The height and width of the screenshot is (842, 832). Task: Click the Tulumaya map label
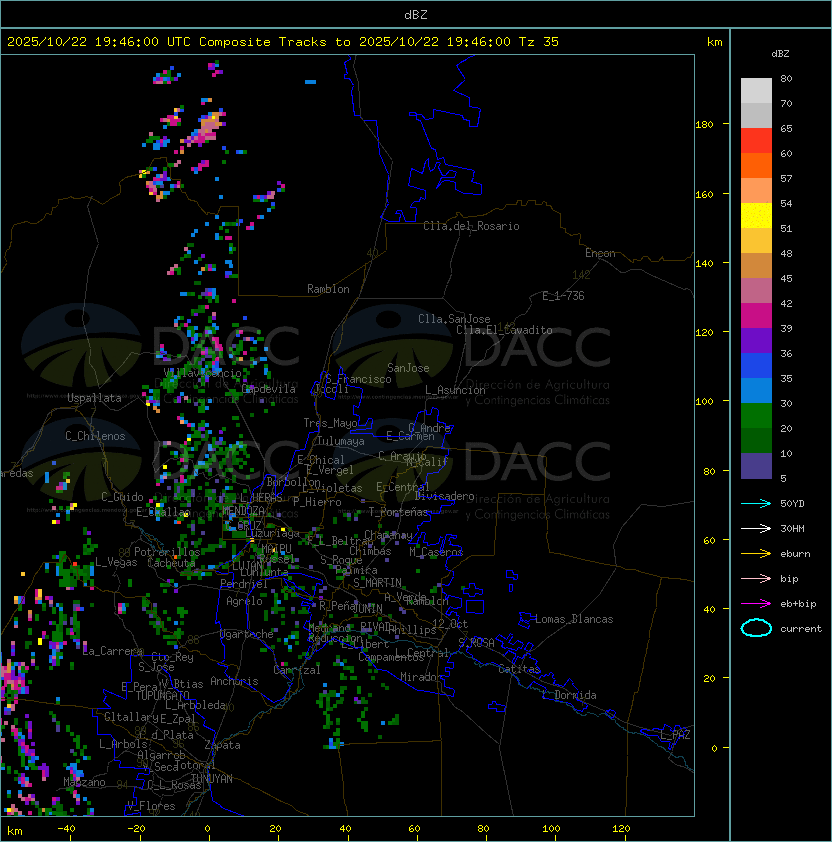coord(341,441)
